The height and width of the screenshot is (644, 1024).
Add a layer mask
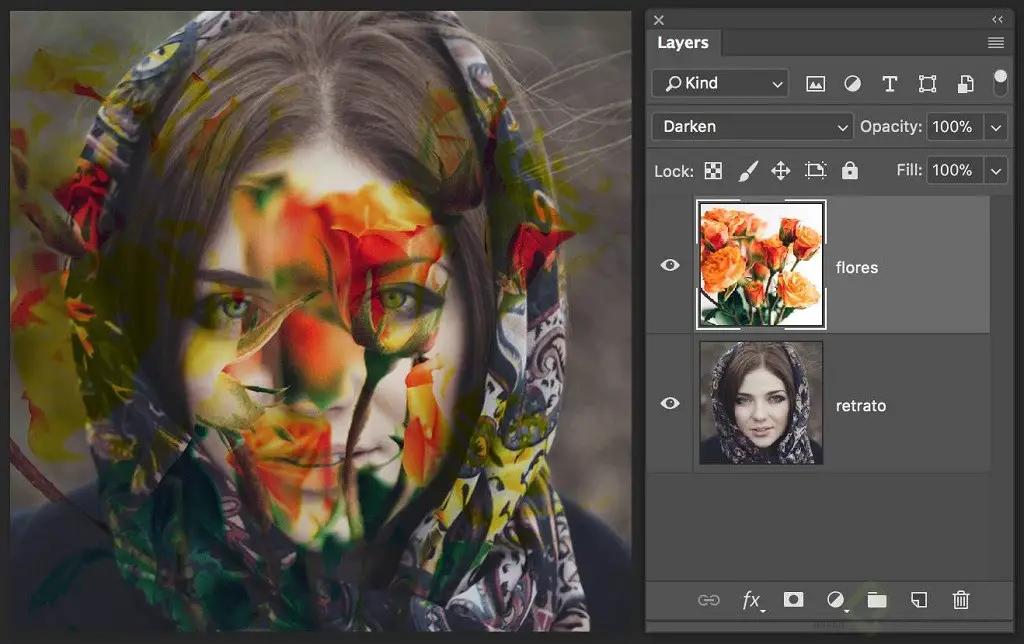point(793,600)
